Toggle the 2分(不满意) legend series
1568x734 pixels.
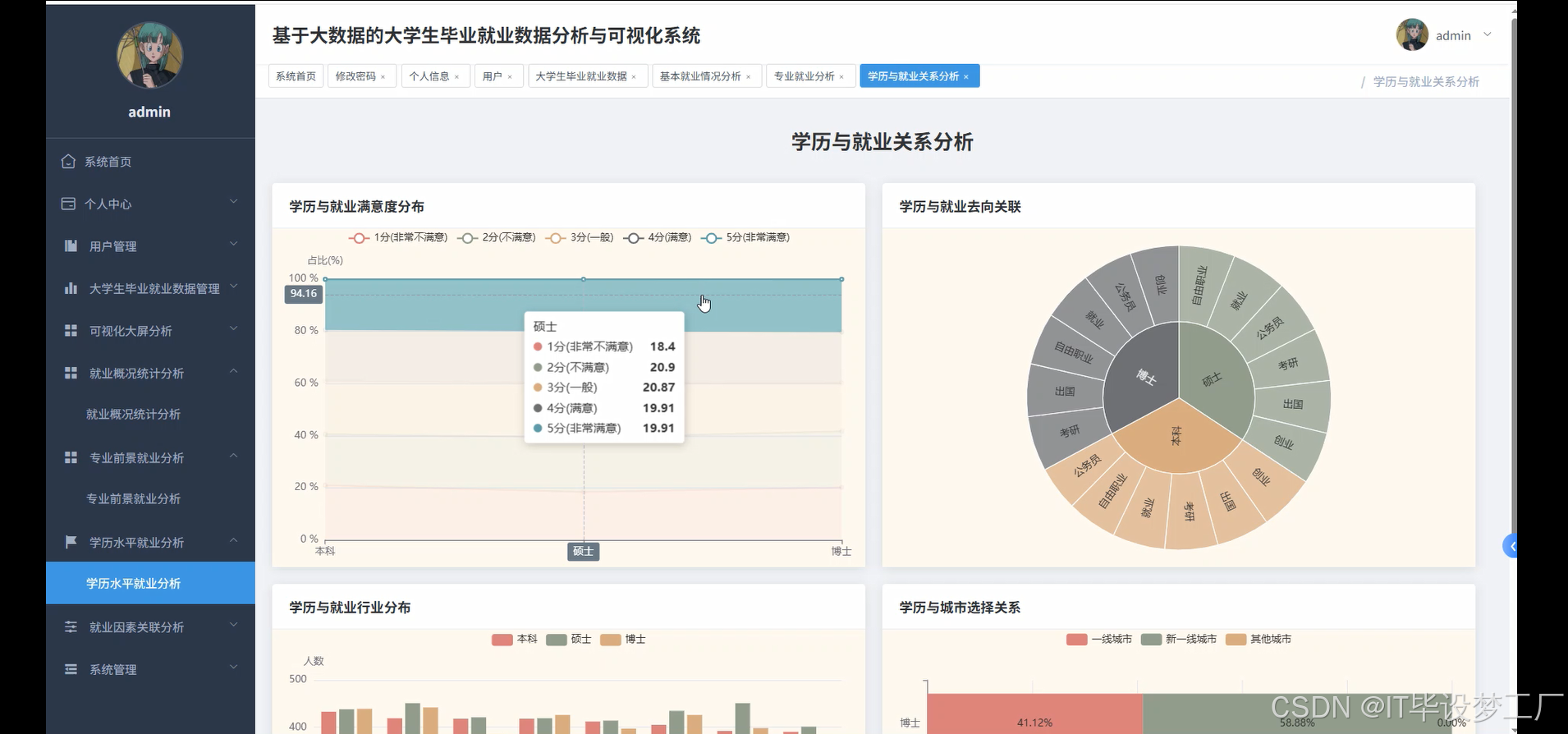(497, 237)
